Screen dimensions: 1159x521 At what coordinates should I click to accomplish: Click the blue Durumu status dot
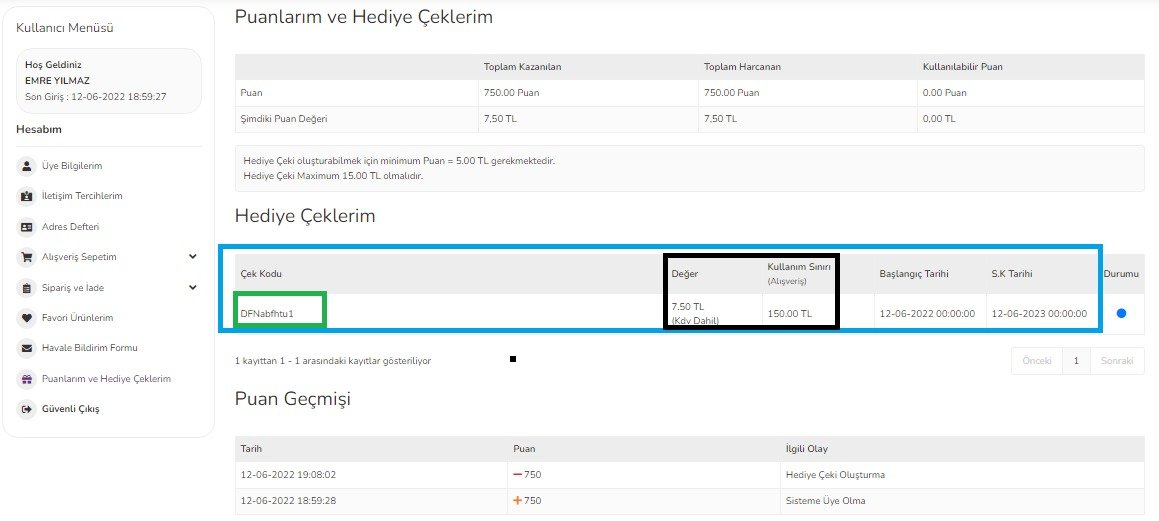coord(1121,313)
